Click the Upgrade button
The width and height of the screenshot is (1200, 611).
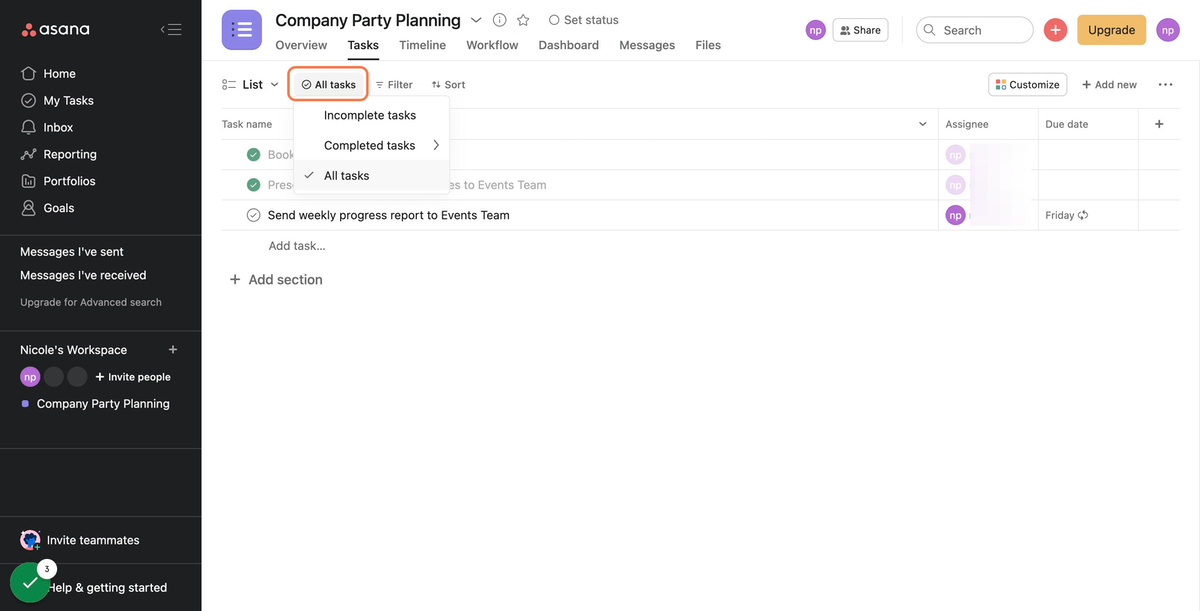(1111, 30)
